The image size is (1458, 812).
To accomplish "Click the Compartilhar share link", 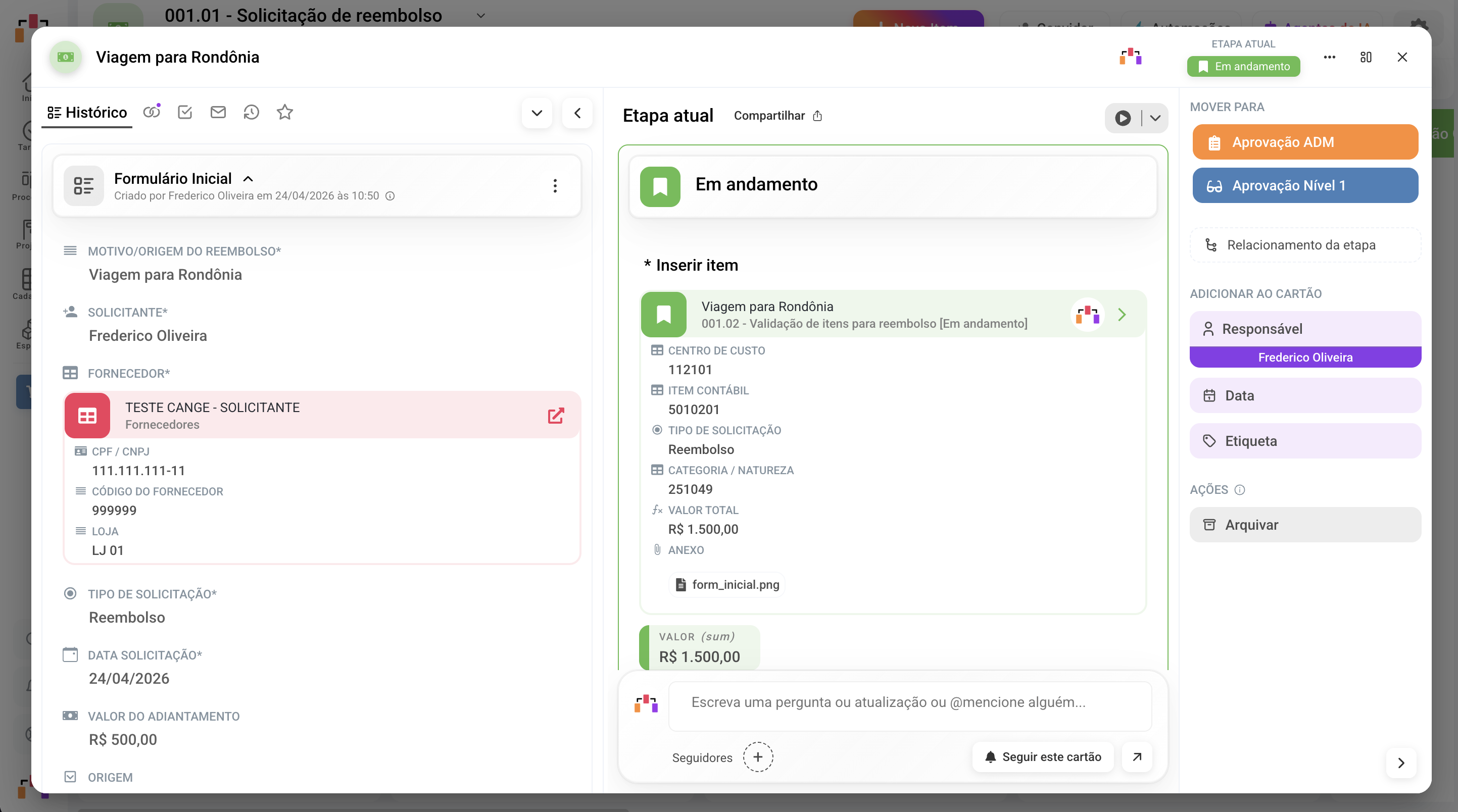I will 777,116.
